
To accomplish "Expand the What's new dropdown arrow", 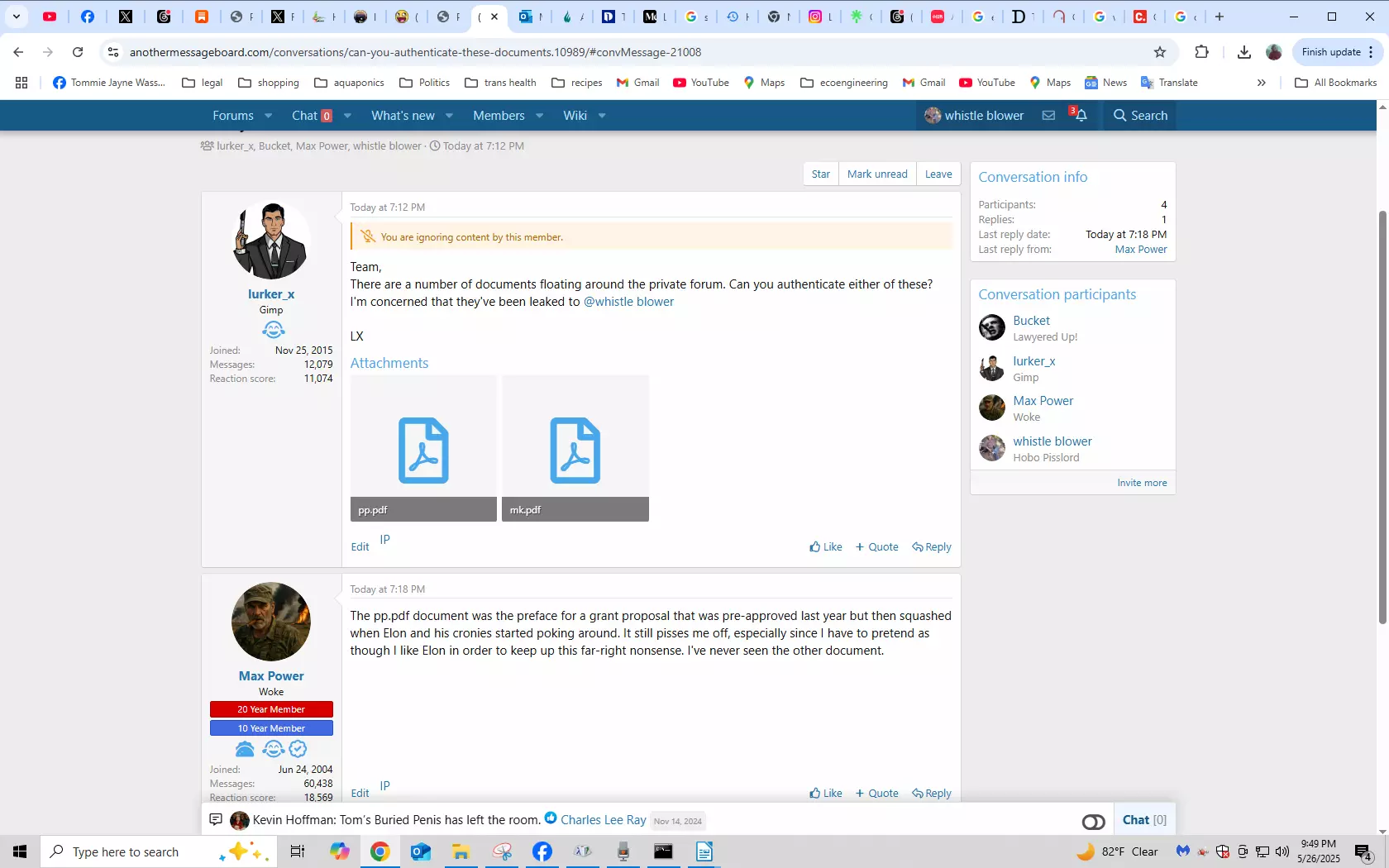I will 449,116.
